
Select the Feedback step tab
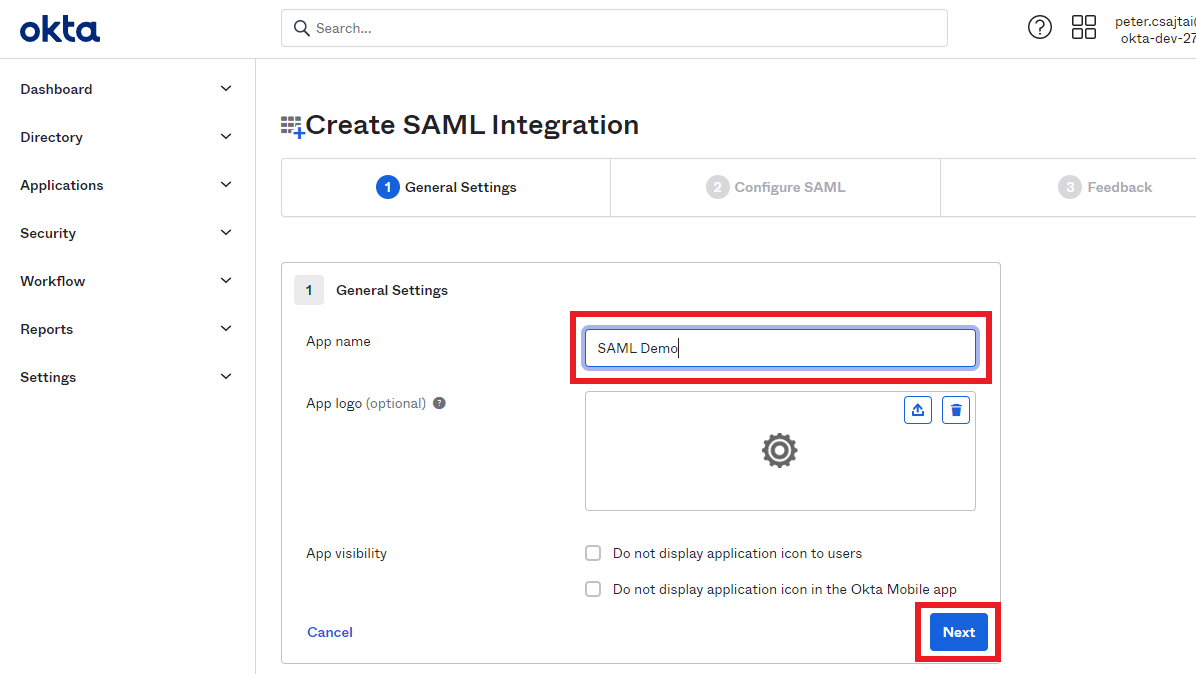1105,187
